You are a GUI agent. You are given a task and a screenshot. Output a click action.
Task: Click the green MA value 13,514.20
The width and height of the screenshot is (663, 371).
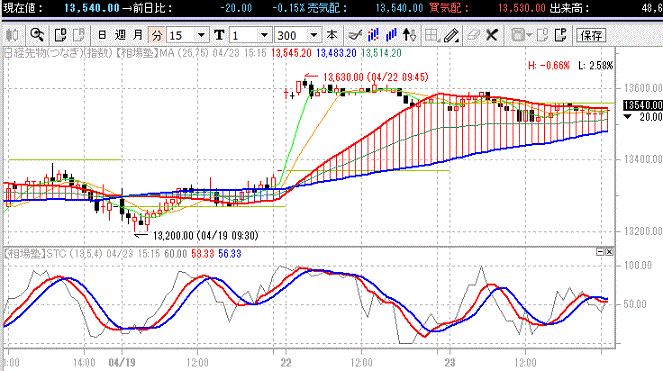point(381,53)
